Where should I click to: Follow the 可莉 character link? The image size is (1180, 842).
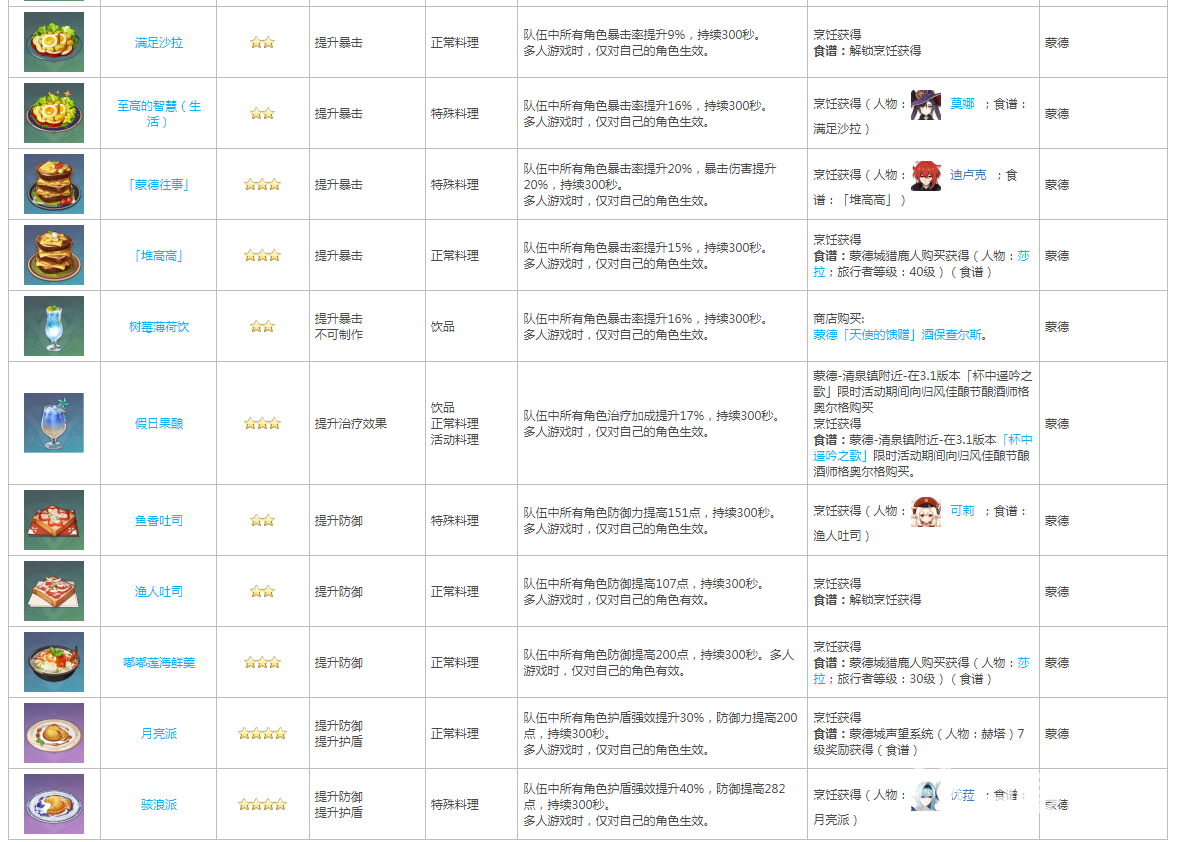pos(962,511)
